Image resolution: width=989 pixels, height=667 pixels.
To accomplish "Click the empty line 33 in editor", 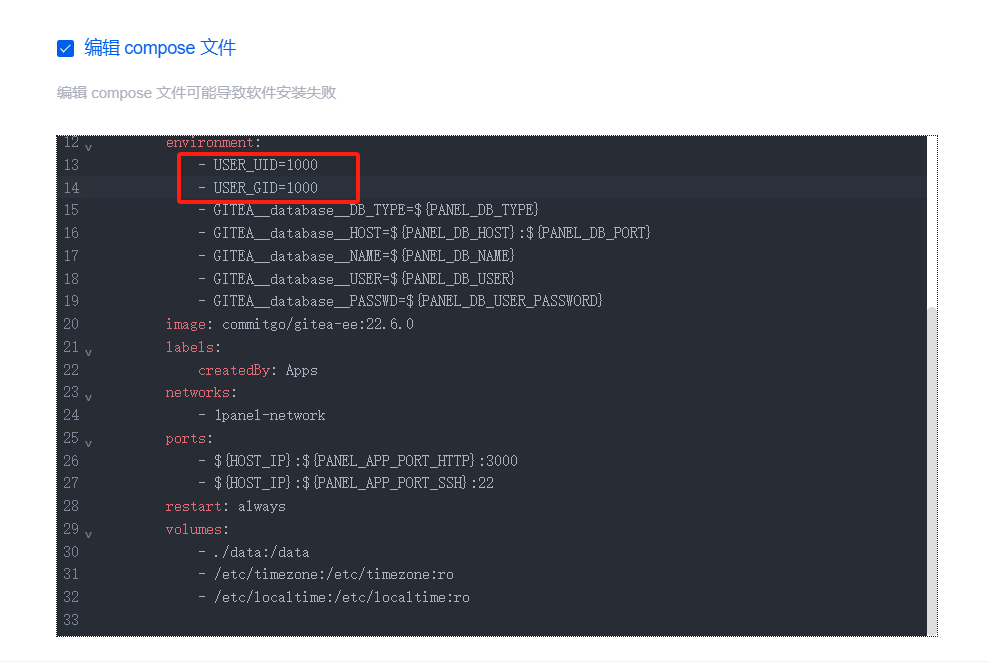I will point(400,620).
